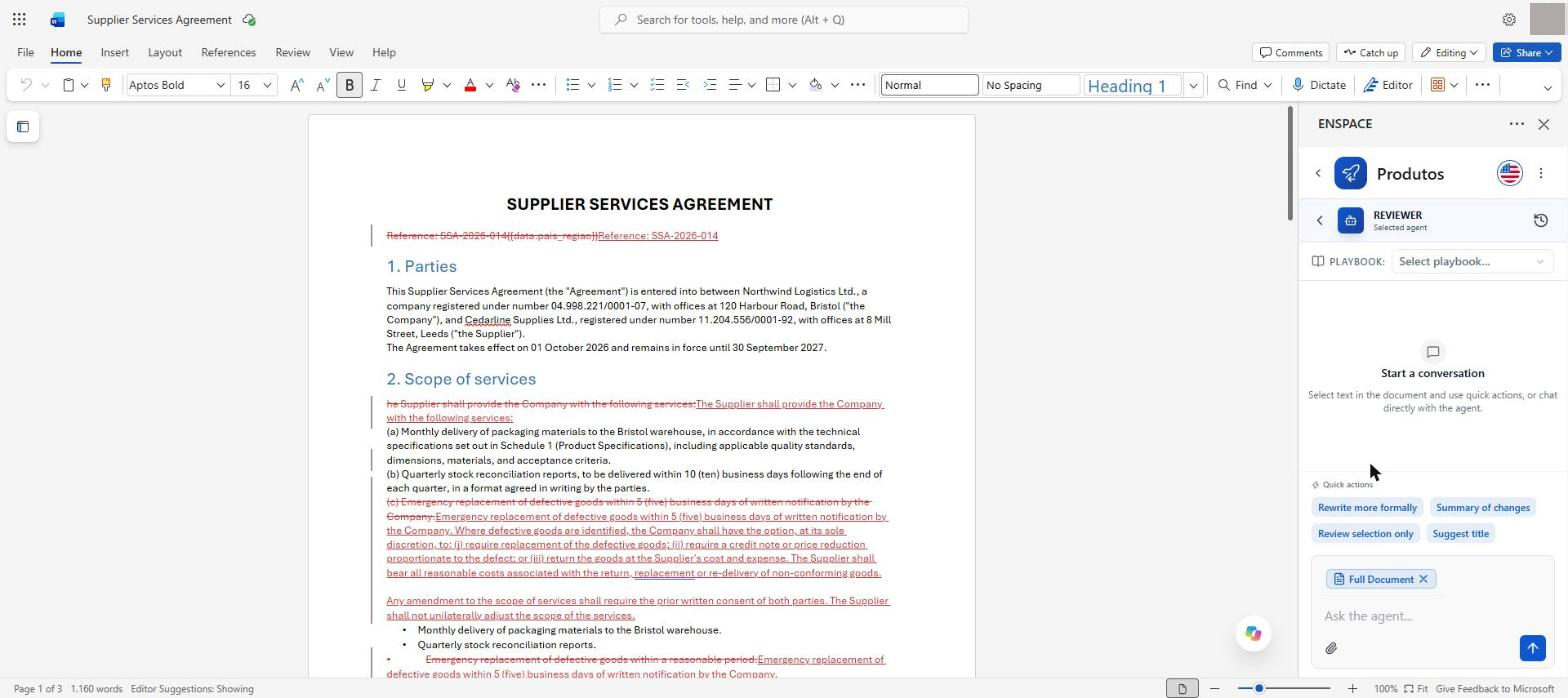Click the Undo arrow icon

[26, 85]
